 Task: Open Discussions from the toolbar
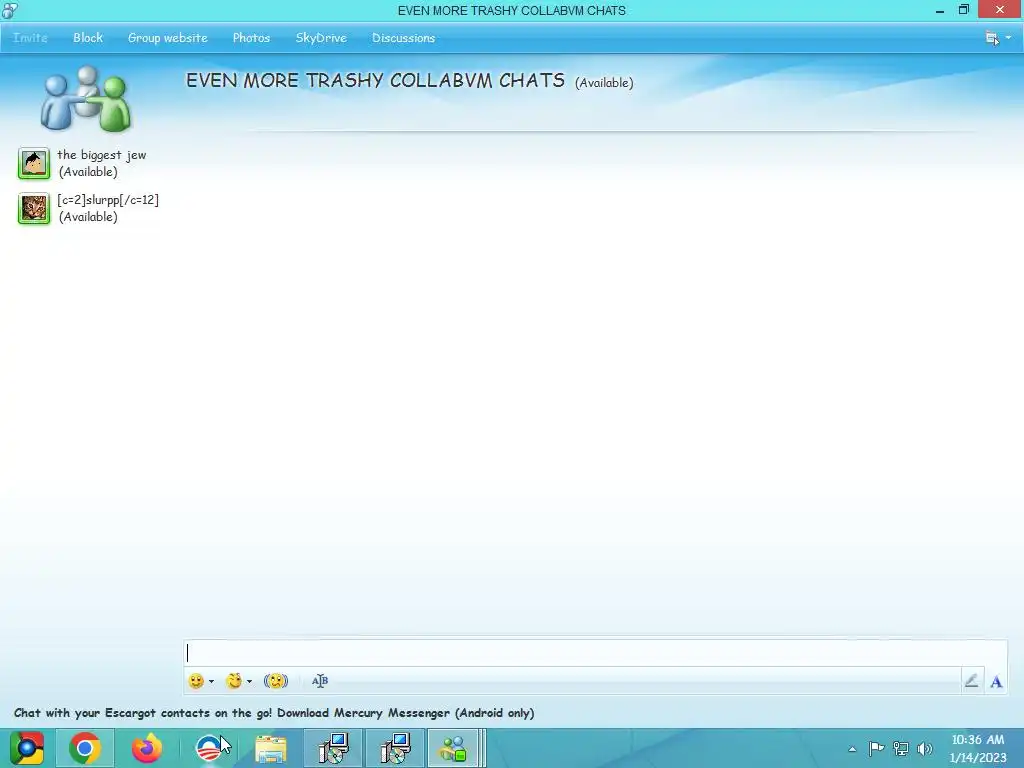[404, 38]
